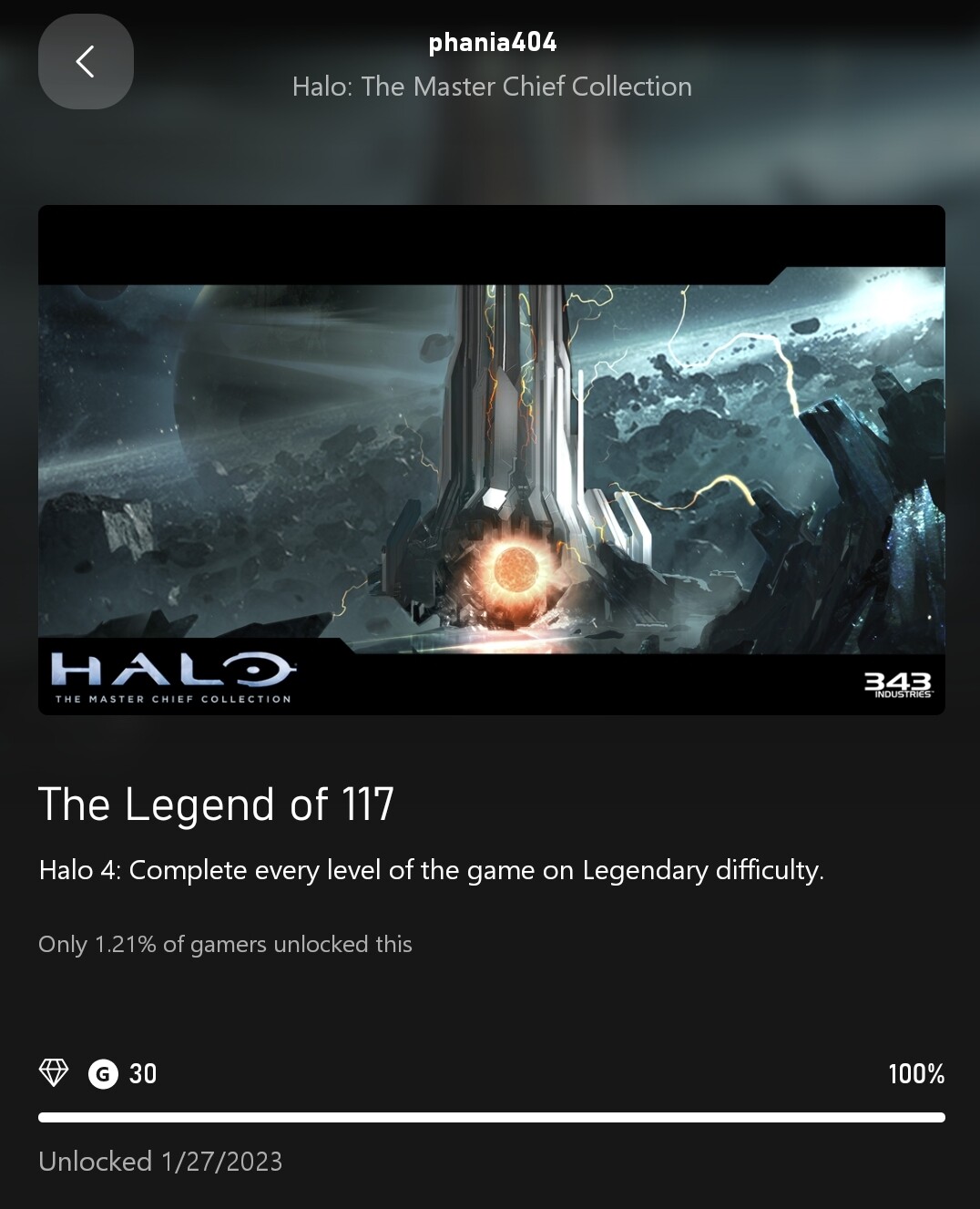Tap the 30 Gamerscore value

click(x=143, y=1074)
